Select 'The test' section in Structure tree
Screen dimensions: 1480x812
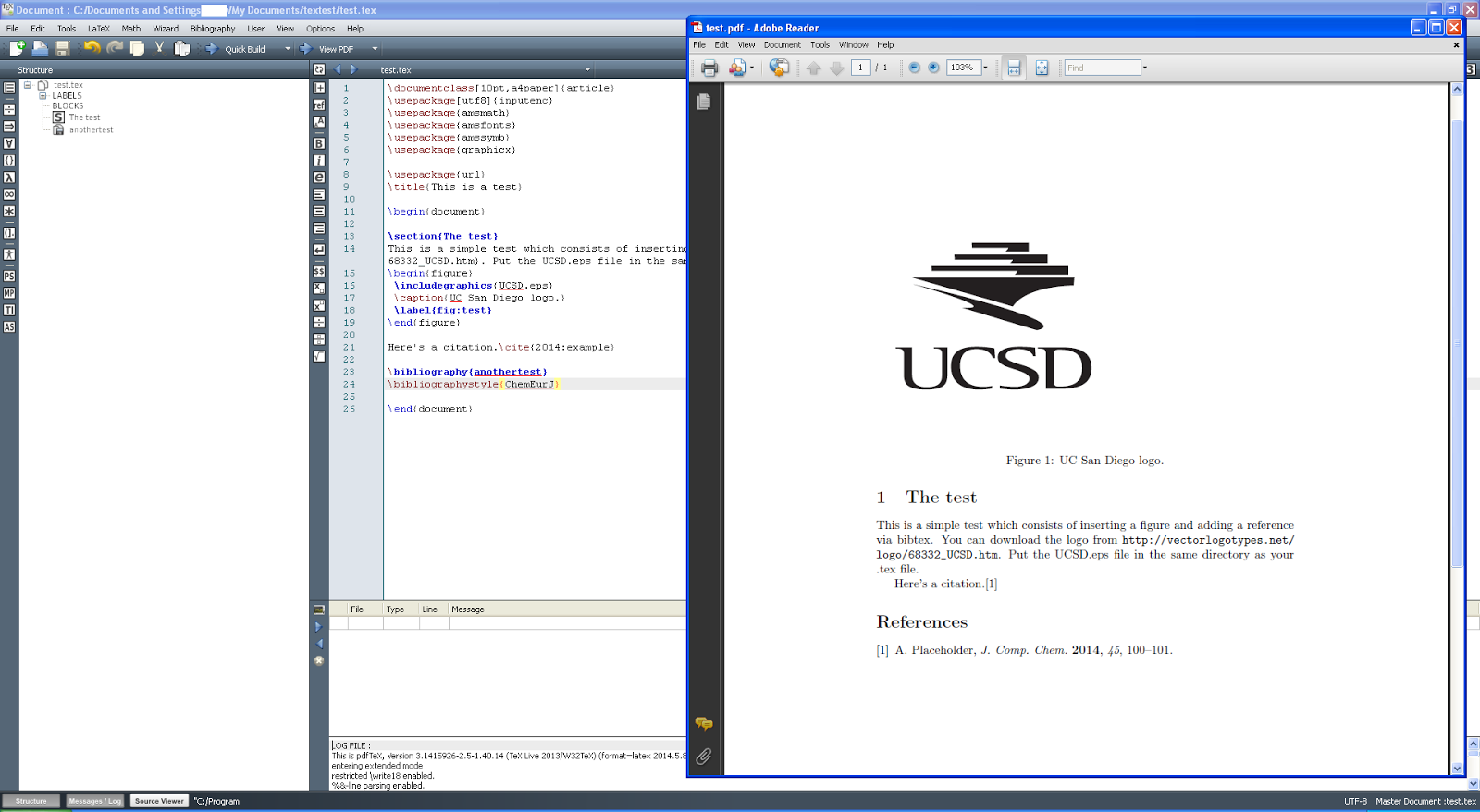84,117
